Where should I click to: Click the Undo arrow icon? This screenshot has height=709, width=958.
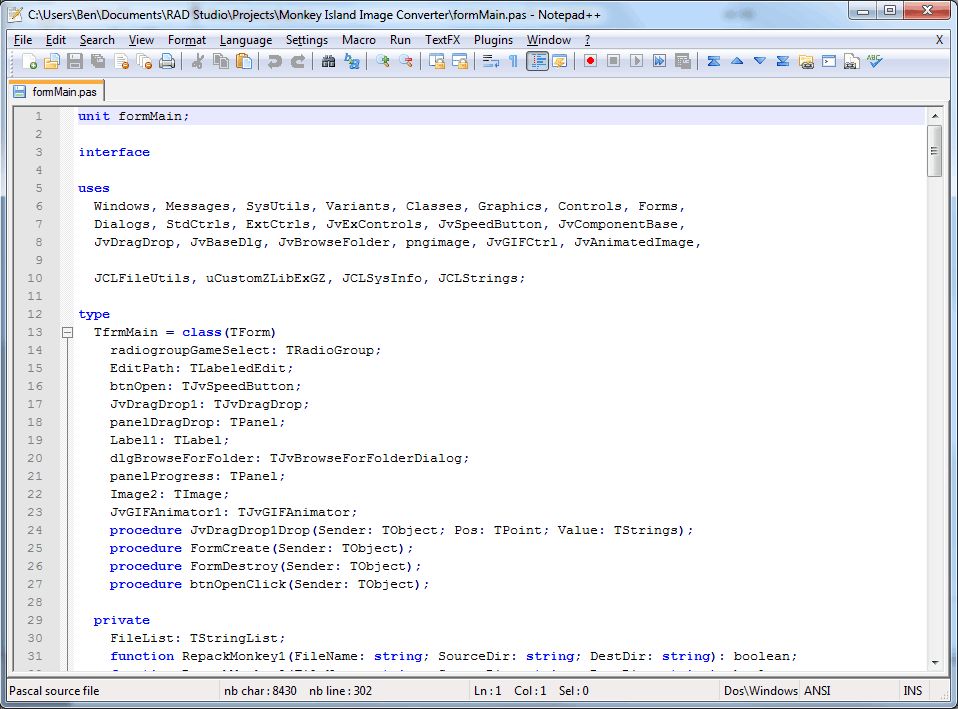tap(274, 61)
